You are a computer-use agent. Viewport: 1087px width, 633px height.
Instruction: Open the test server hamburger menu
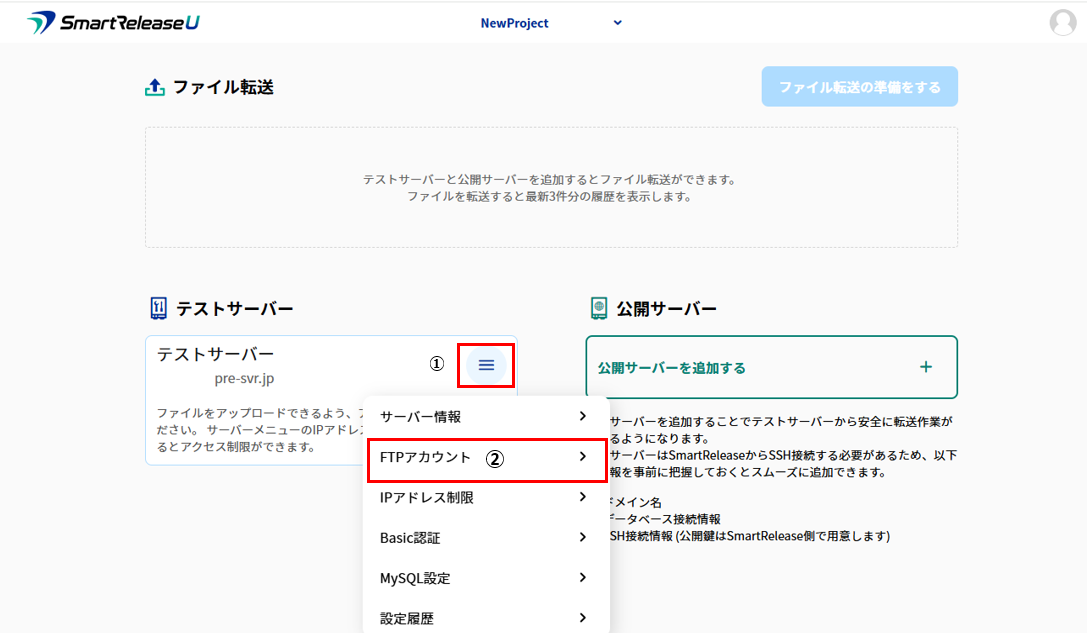[x=486, y=365]
